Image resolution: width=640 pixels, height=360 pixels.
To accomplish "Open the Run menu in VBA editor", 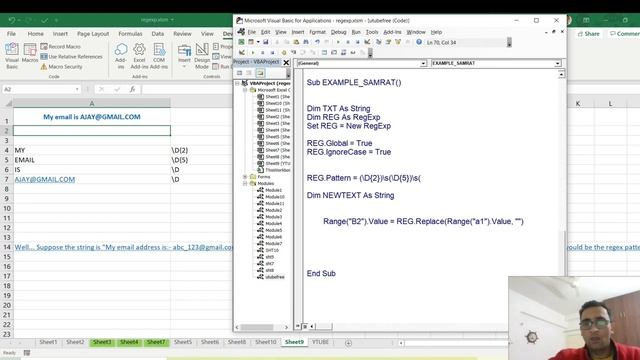I will [x=356, y=32].
